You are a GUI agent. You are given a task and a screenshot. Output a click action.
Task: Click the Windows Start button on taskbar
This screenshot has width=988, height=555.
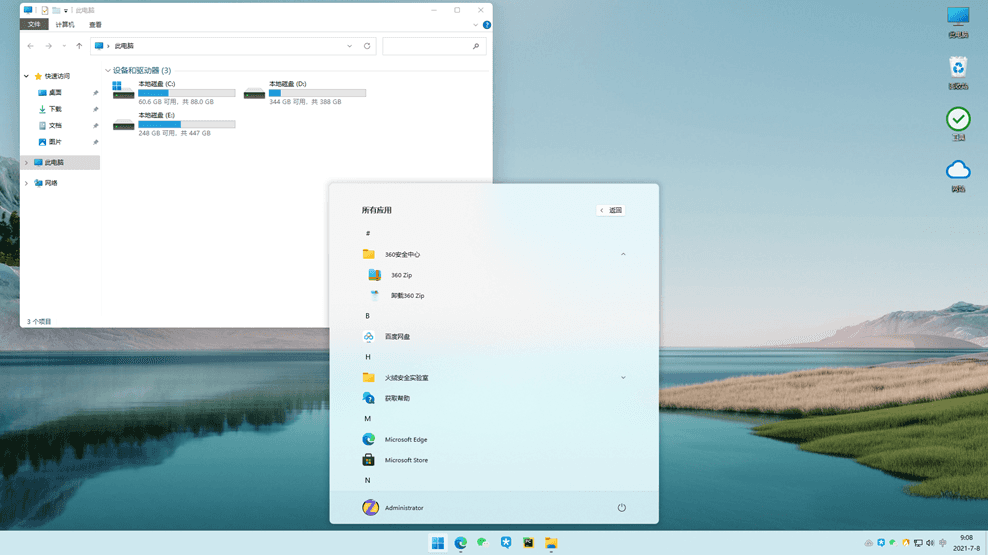438,542
